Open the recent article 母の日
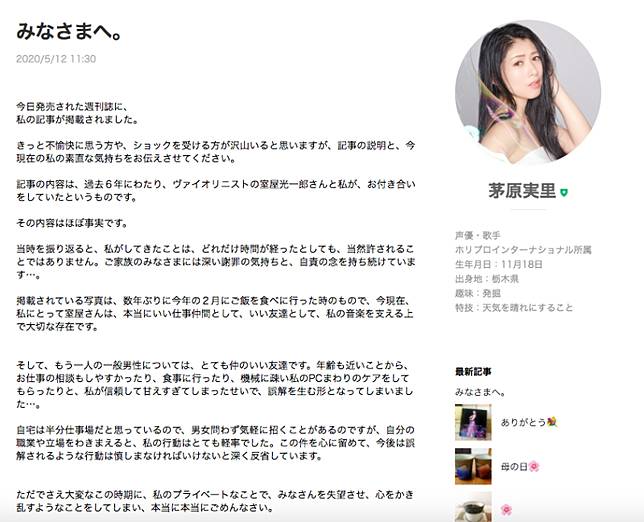This screenshot has height=522, width=644. pyautogui.click(x=515, y=467)
